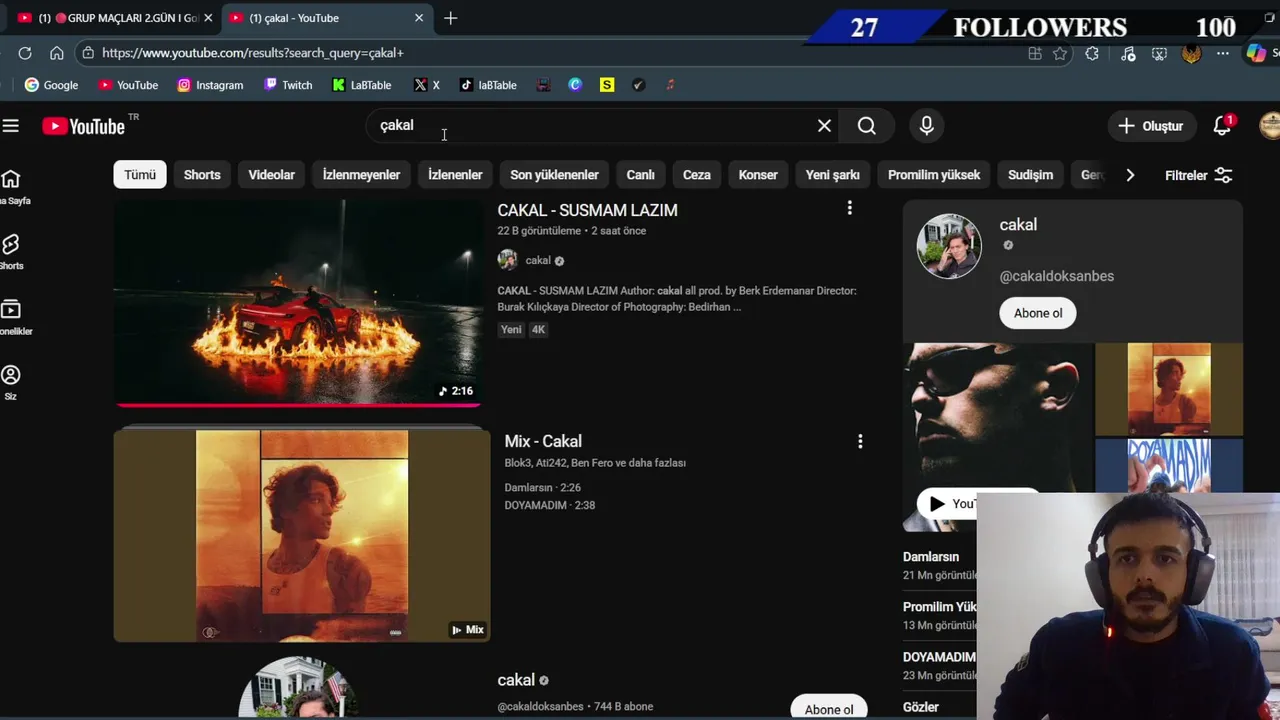View site info lock icon

tap(88, 53)
